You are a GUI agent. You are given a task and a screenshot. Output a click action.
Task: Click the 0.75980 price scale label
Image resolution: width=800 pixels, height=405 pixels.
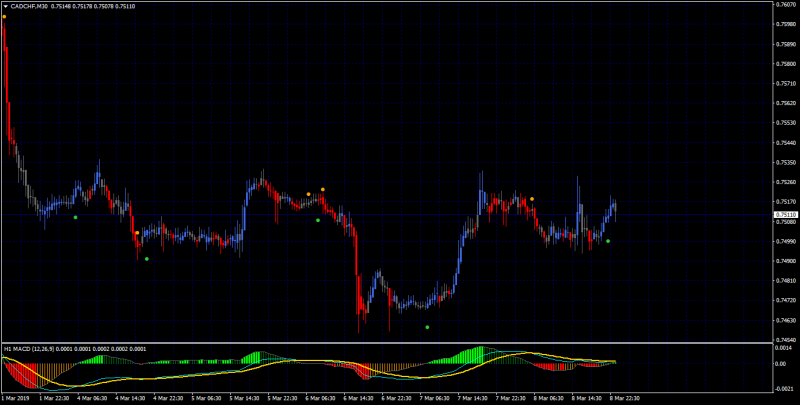pyautogui.click(x=786, y=24)
